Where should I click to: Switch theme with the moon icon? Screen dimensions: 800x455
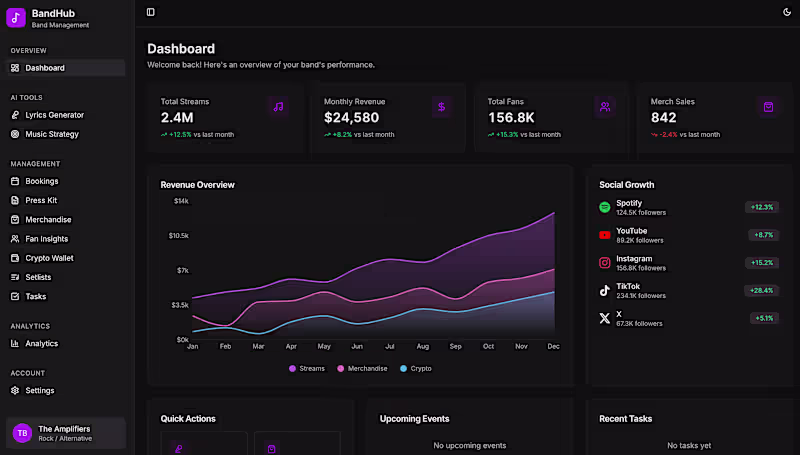coord(787,12)
